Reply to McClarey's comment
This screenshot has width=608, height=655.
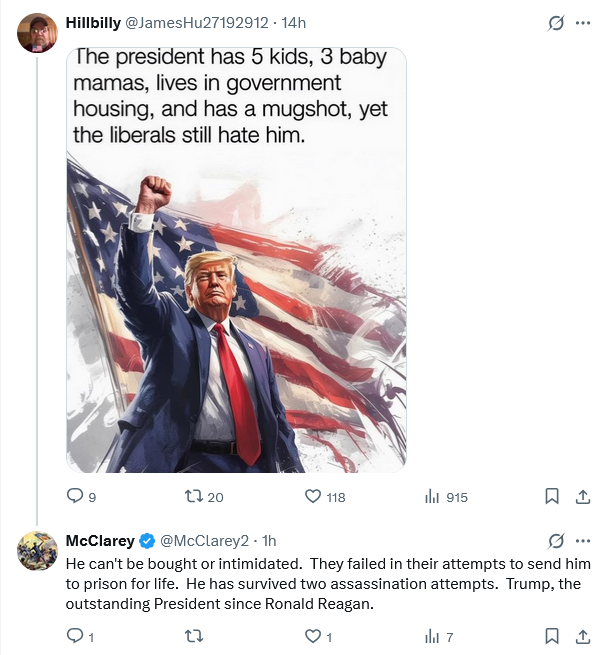74,635
